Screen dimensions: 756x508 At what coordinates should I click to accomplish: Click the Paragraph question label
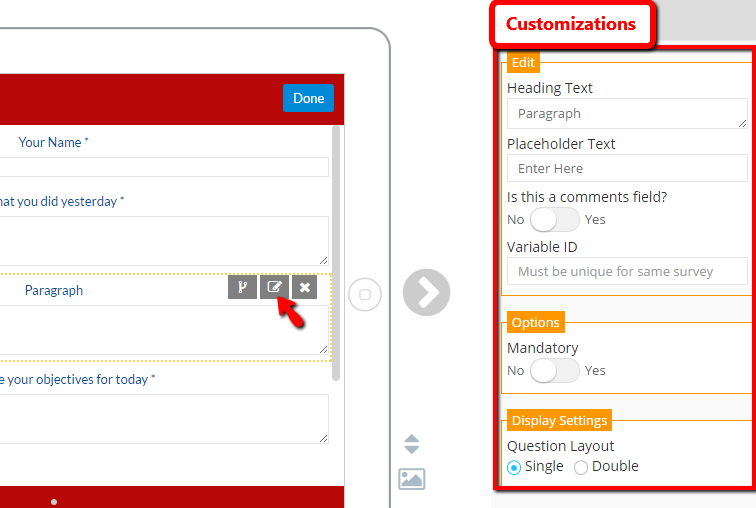click(x=54, y=291)
